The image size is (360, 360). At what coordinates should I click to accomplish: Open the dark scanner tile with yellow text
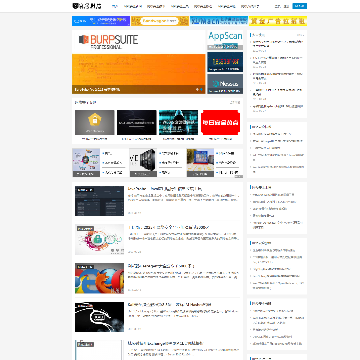[x=225, y=62]
